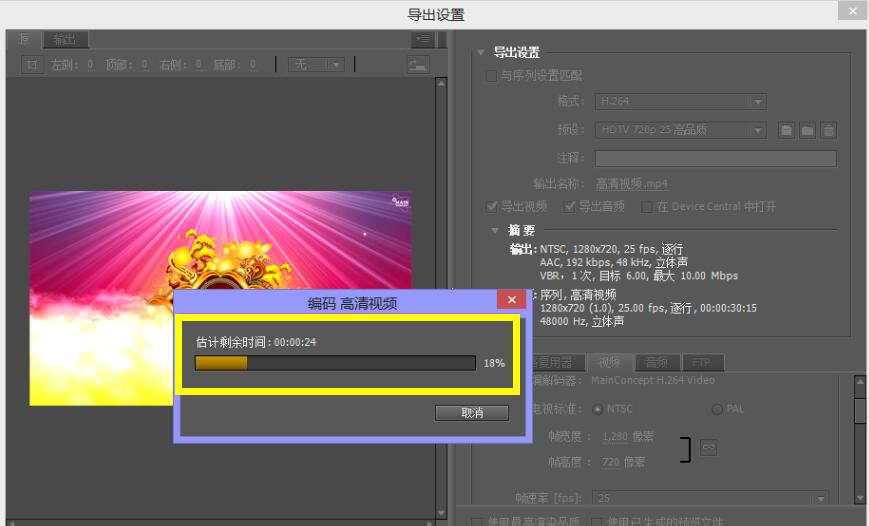Click the output name 高清视频.mp4 link
This screenshot has width=869, height=526.
click(631, 184)
